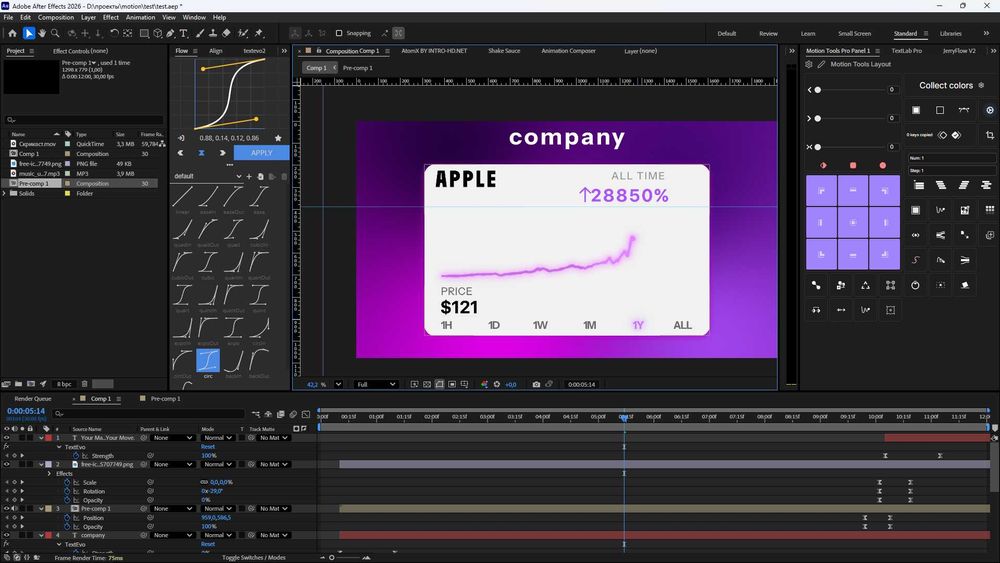This screenshot has width=1000, height=563.
Task: Click the crop icon in Motion Tools panel
Action: (989, 135)
